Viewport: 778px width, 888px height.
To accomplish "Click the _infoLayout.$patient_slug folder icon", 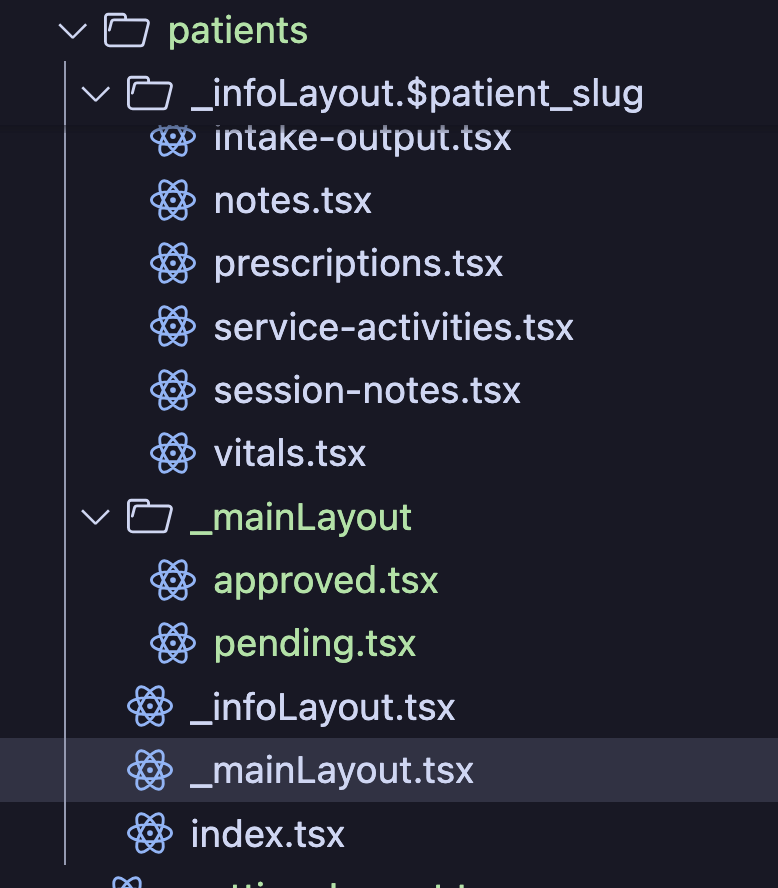I will point(149,93).
